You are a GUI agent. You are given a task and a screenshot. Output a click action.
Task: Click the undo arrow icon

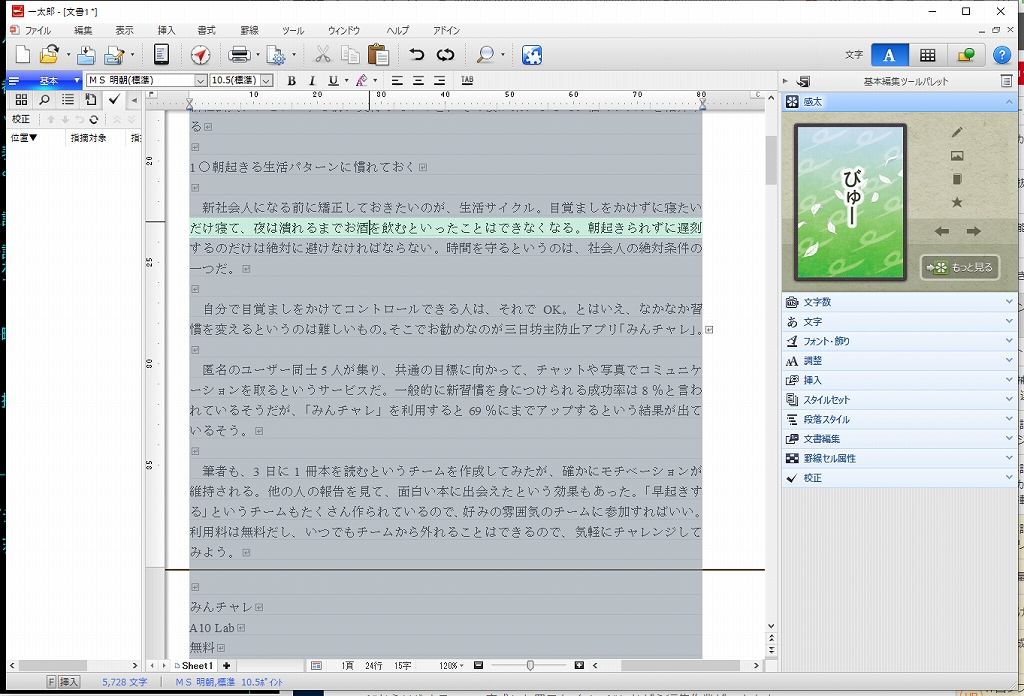pyautogui.click(x=416, y=55)
